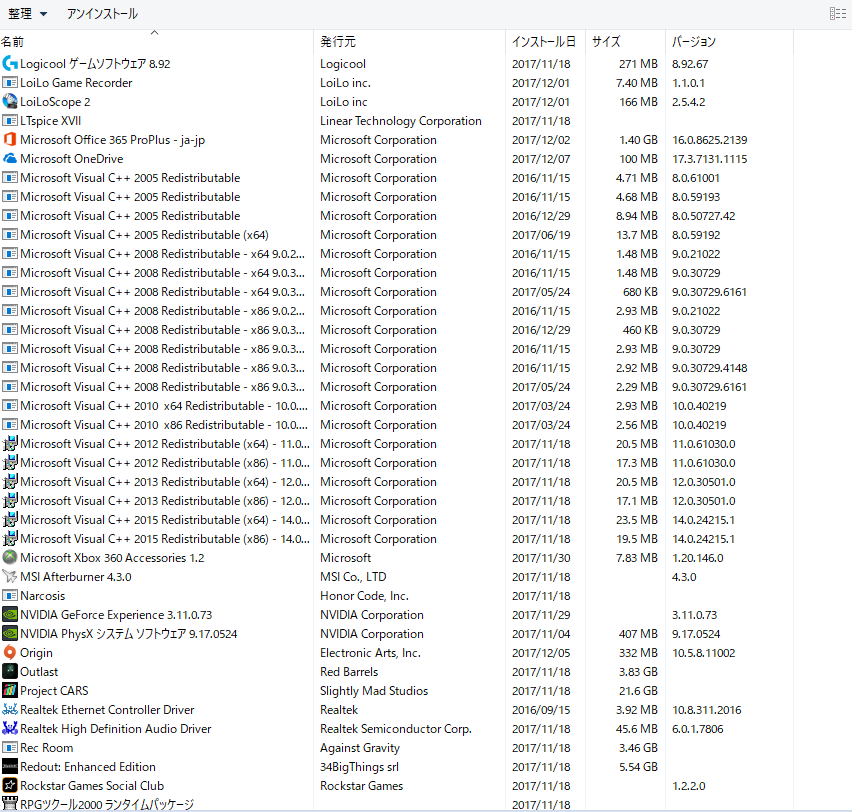The image size is (852, 812).
Task: Click install date 2017/06/19
Action: pyautogui.click(x=541, y=235)
